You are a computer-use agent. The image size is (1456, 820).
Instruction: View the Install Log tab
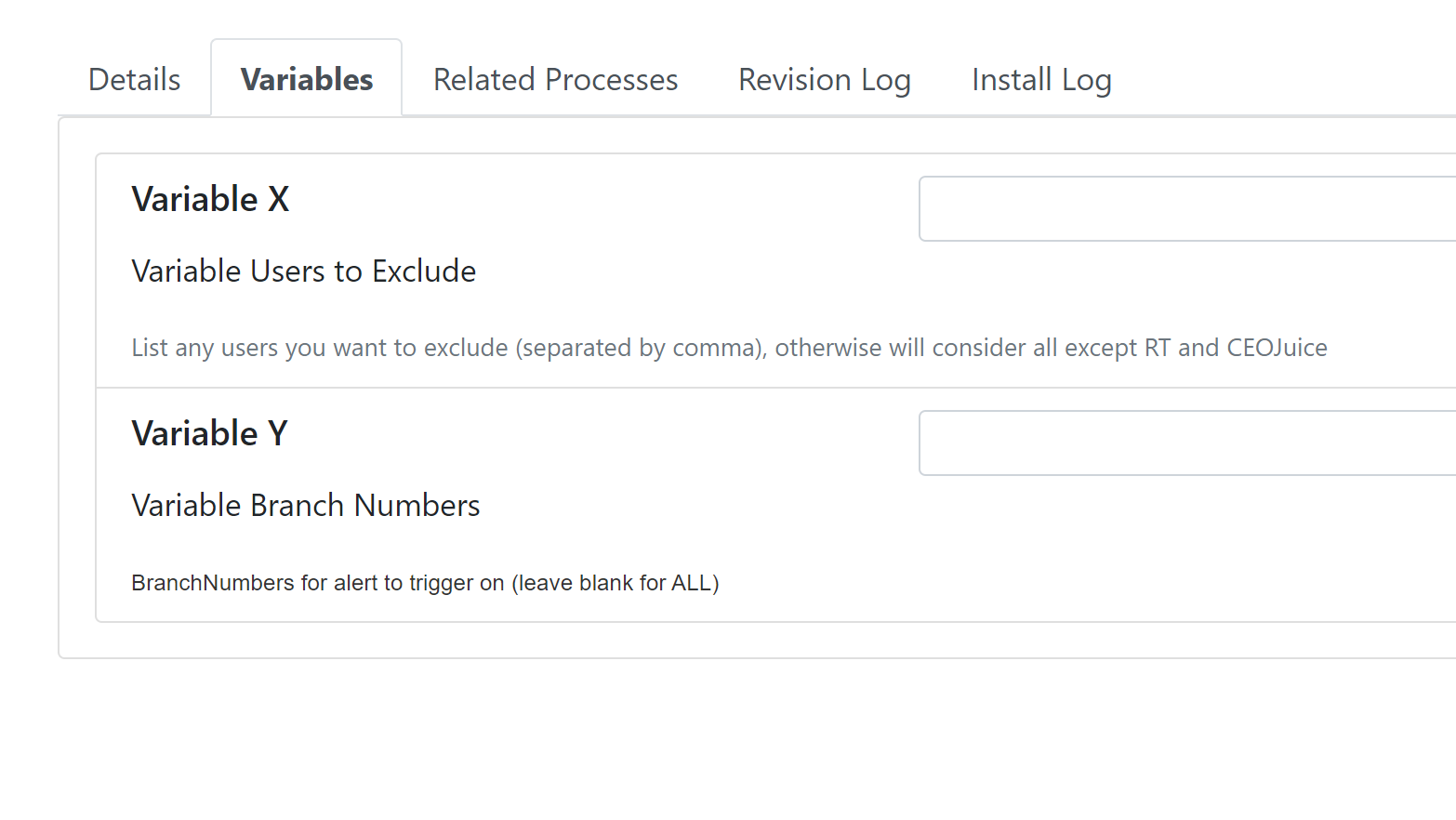pyautogui.click(x=1041, y=80)
